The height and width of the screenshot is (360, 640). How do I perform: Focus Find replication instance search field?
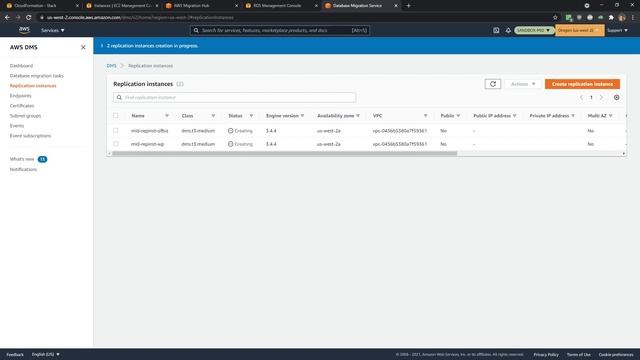coord(234,98)
